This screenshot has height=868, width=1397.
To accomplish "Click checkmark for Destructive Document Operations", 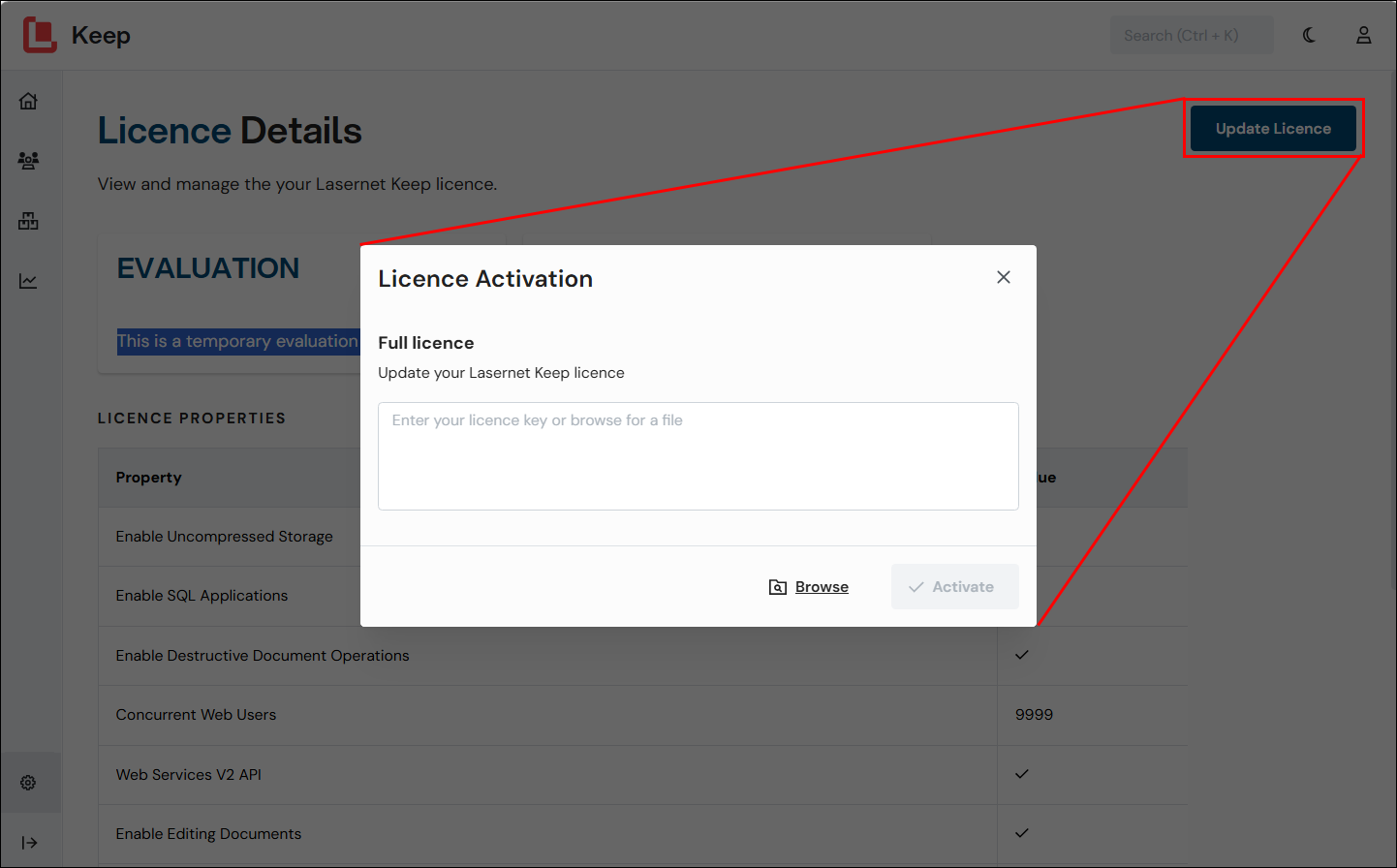I will click(1022, 655).
